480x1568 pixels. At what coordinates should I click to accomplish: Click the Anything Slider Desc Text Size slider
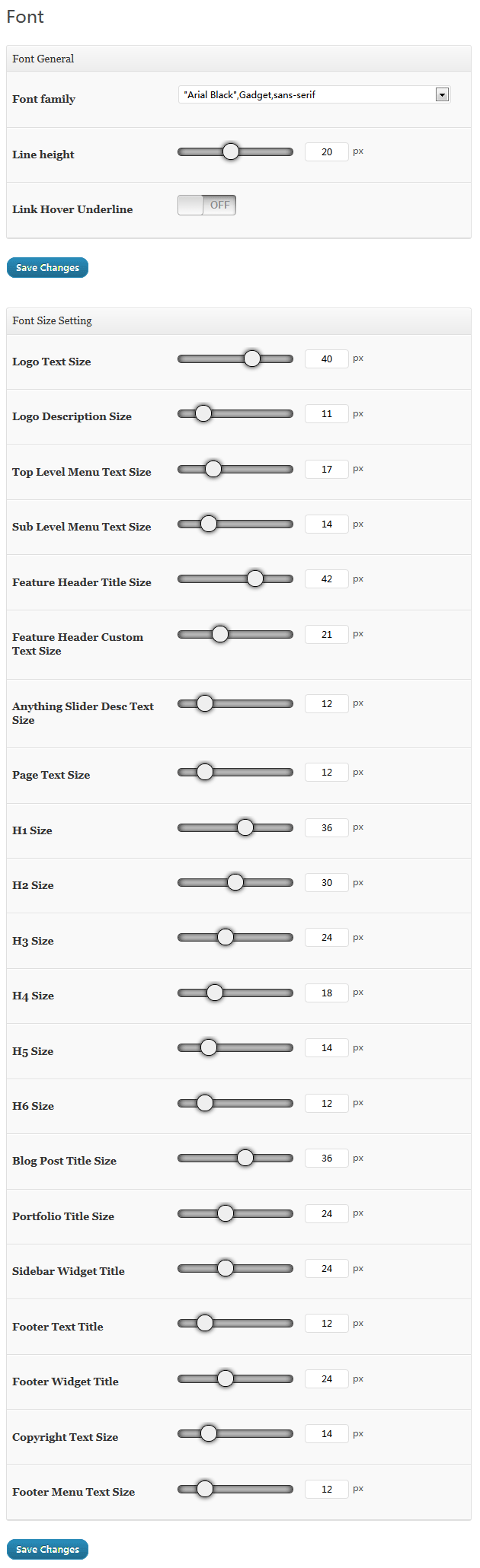click(x=204, y=703)
